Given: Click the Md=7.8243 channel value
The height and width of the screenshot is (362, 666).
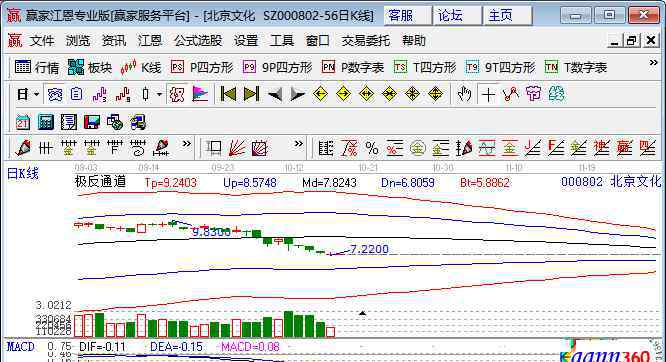Looking at the screenshot, I should click(x=329, y=183).
